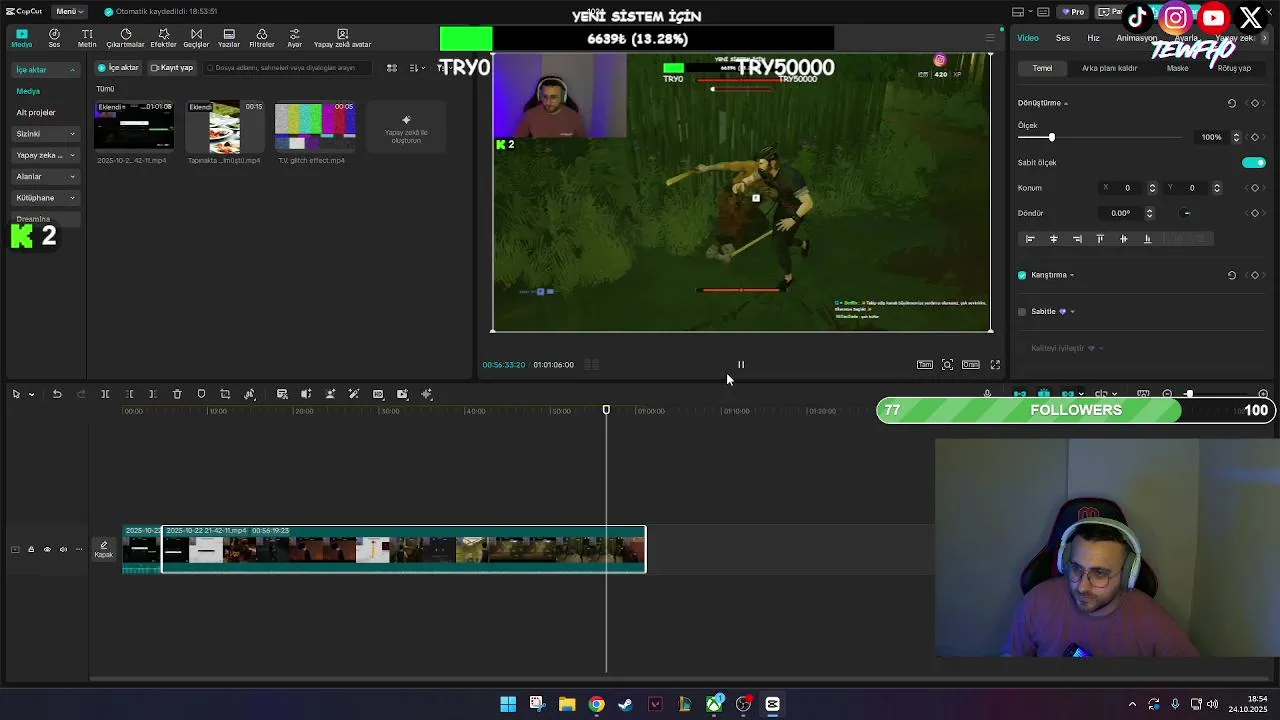Open the media sort order dropdown
This screenshot has width=1280, height=720.
click(x=416, y=68)
